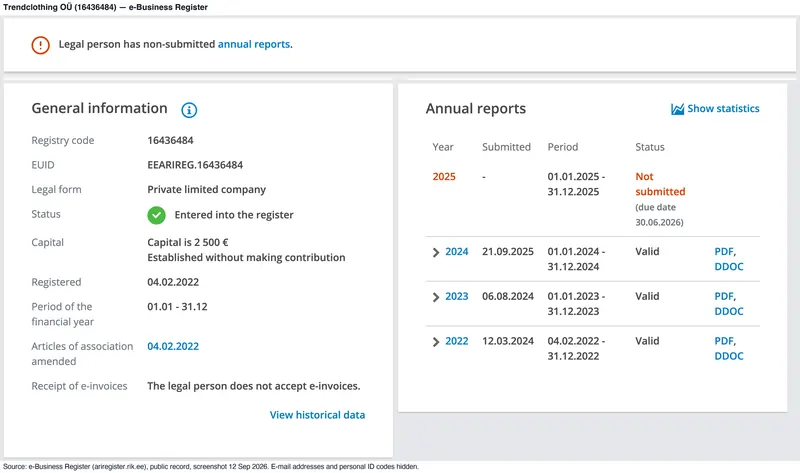800x473 pixels.
Task: Click the Status column header in reports
Action: coord(649,147)
